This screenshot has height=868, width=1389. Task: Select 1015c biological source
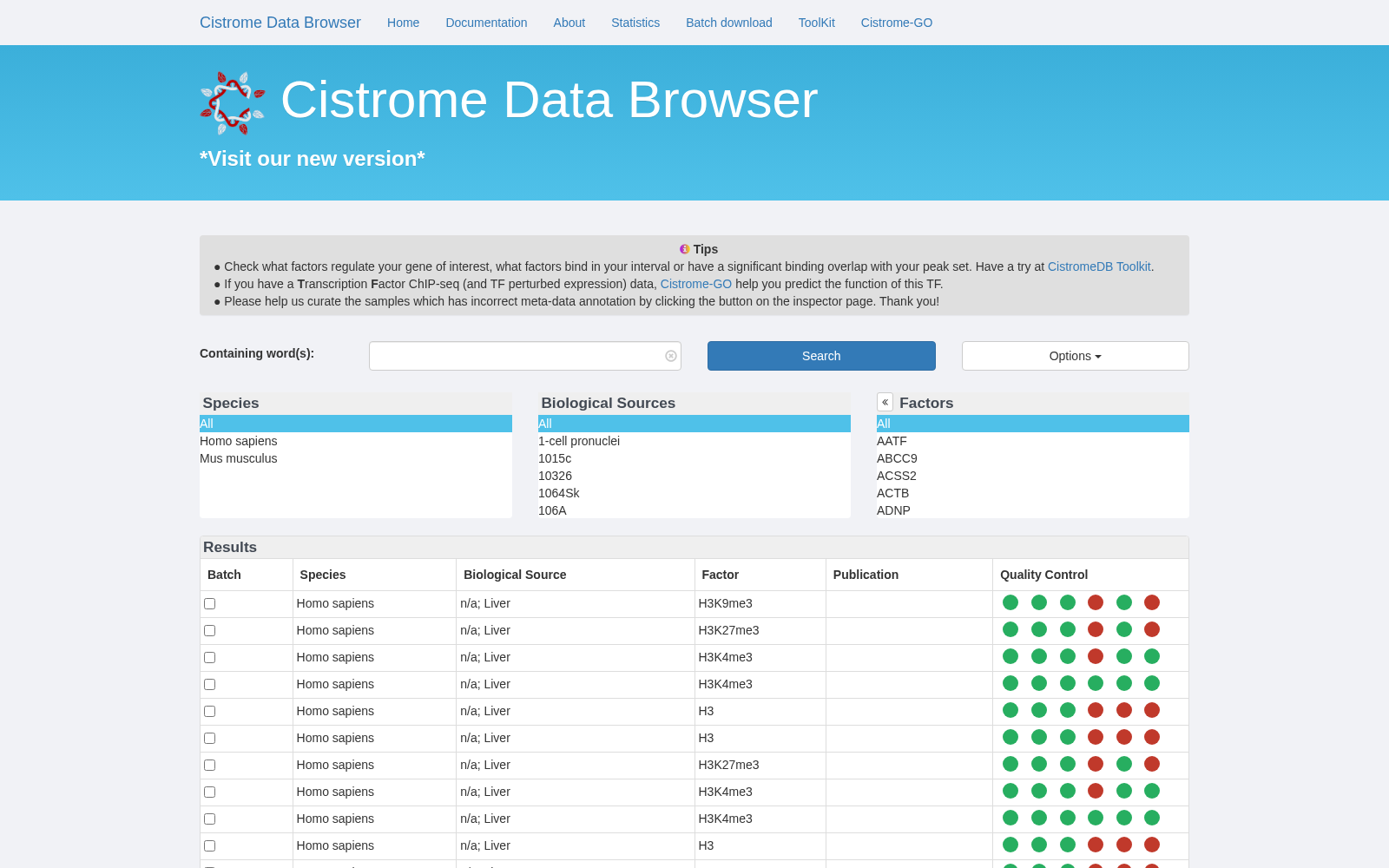click(x=694, y=458)
